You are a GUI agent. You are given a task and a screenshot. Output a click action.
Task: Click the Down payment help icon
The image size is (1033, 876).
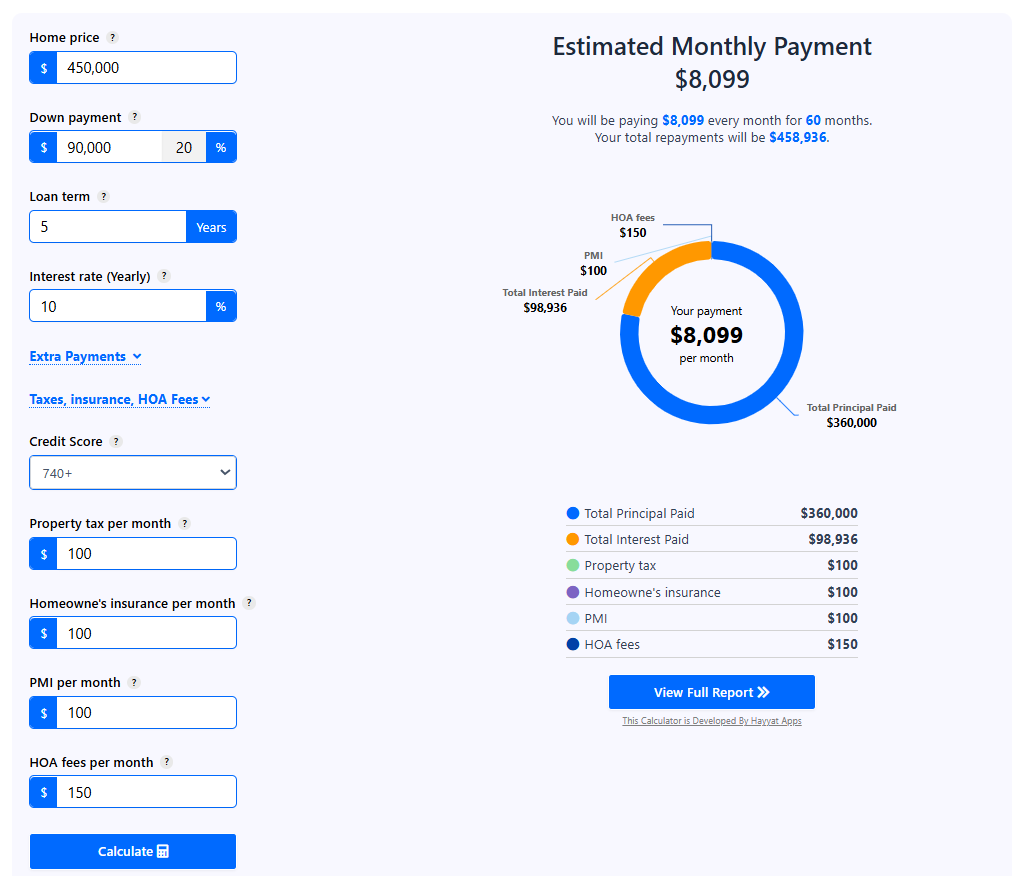tap(134, 117)
